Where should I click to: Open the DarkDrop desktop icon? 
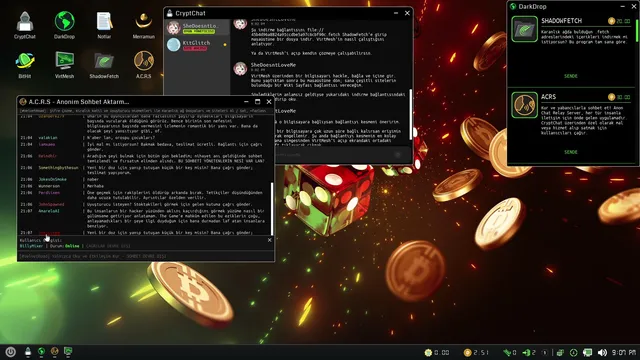tap(64, 25)
